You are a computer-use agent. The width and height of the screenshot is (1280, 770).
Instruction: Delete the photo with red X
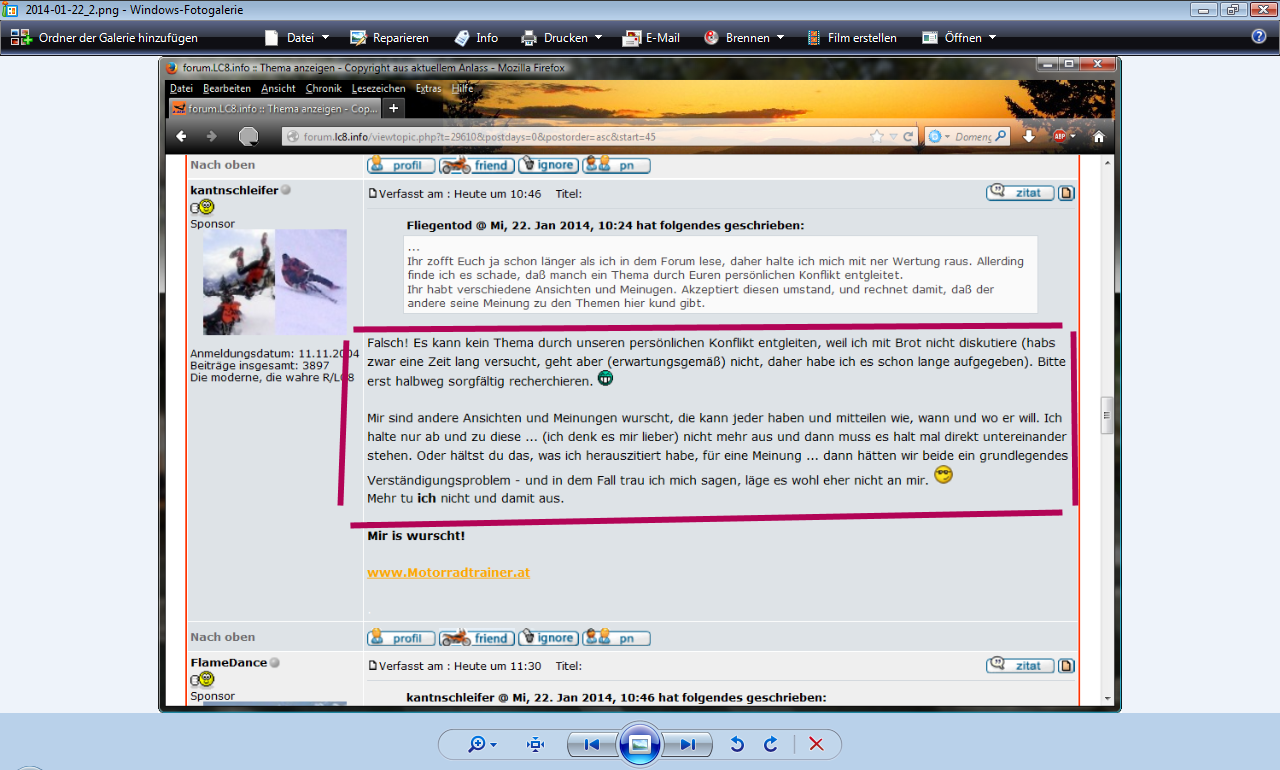pyautogui.click(x=816, y=744)
